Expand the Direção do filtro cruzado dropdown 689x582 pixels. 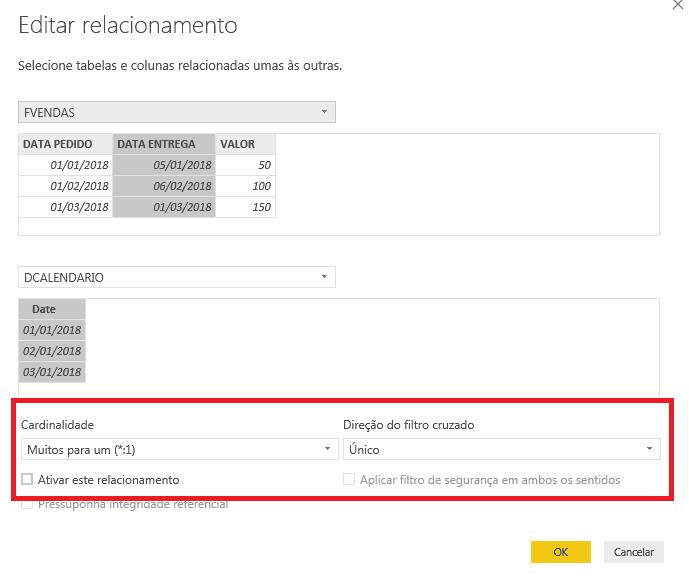(501, 449)
